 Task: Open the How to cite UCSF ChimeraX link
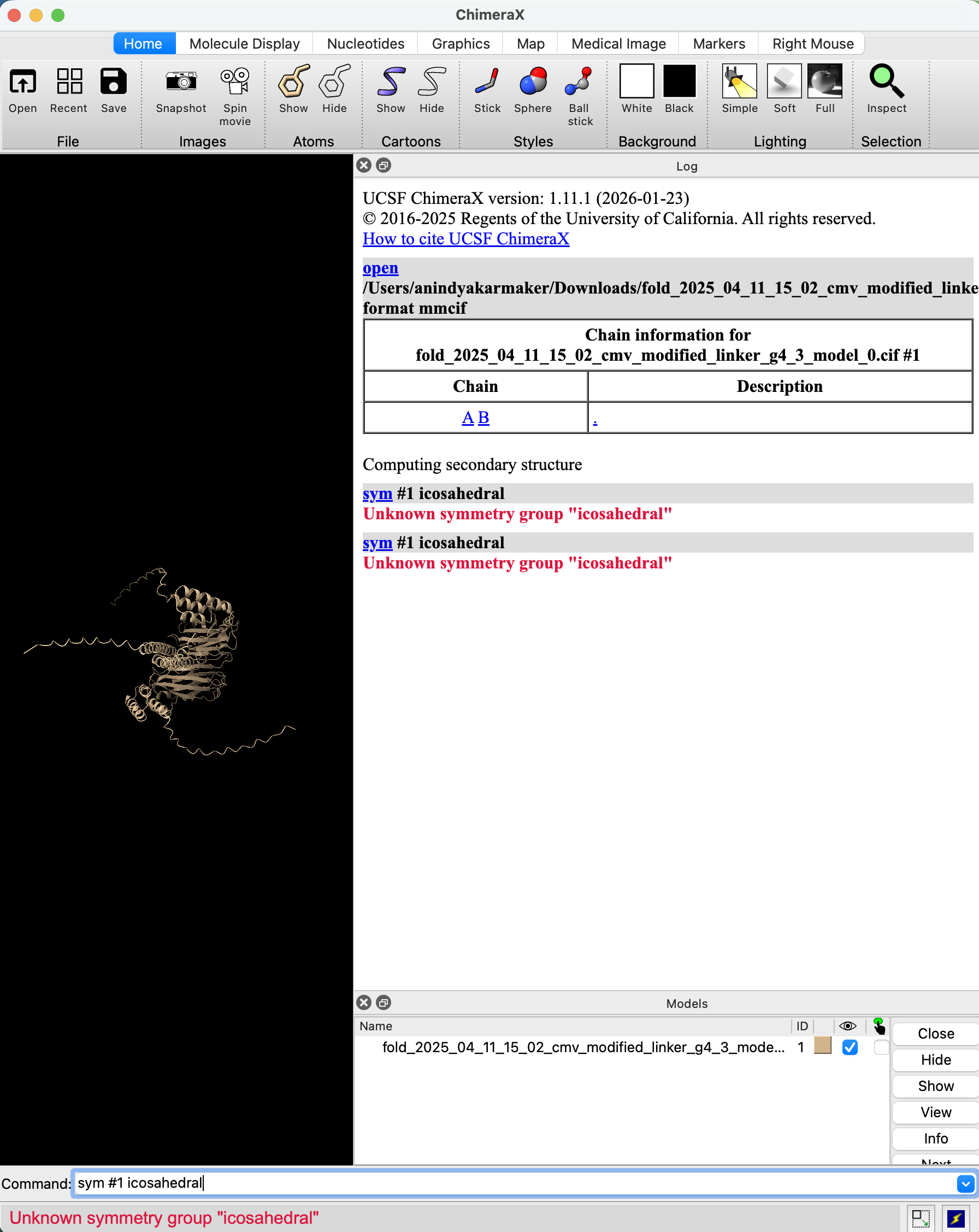tap(465, 239)
